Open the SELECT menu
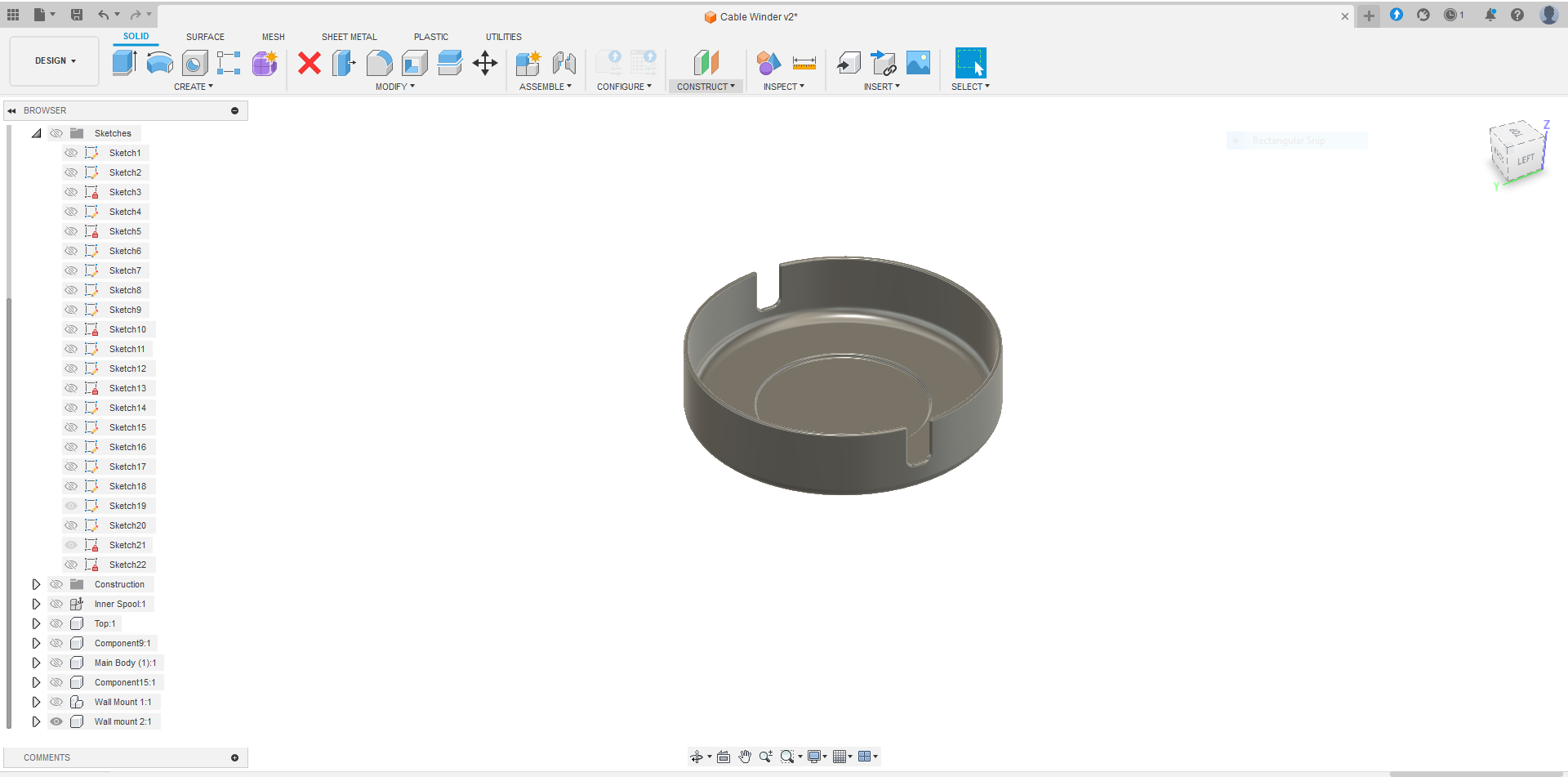This screenshot has height=777, width=1568. click(970, 87)
